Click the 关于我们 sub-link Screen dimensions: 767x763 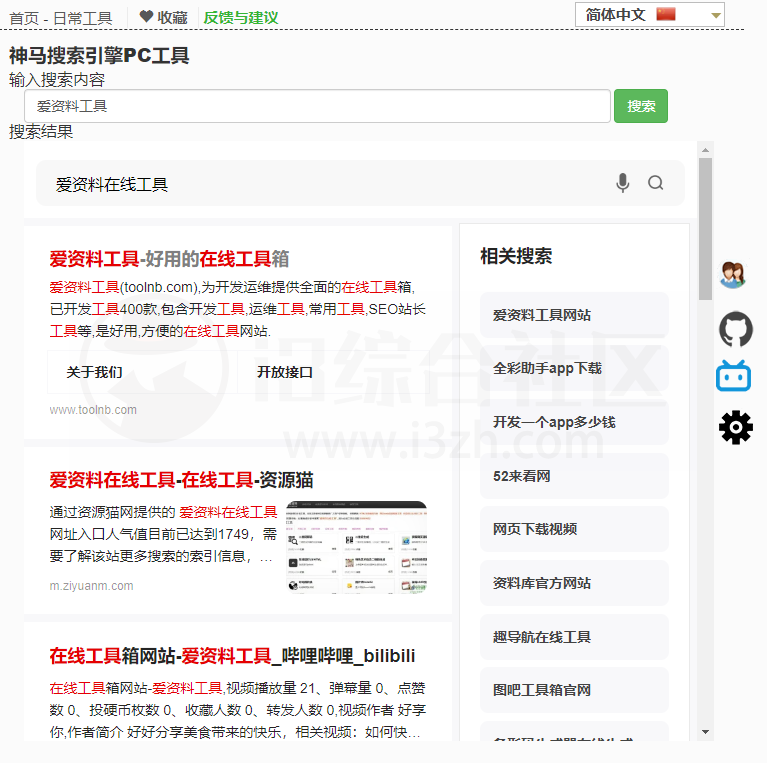point(94,372)
